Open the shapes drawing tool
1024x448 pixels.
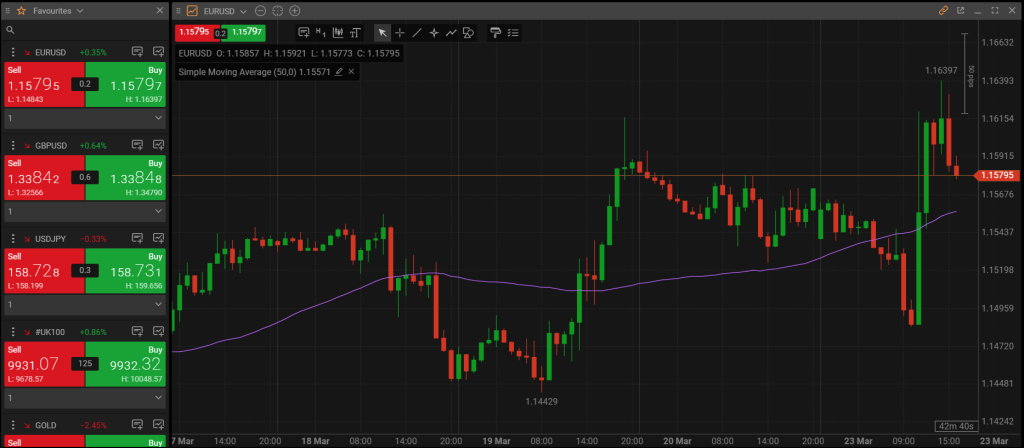click(468, 32)
